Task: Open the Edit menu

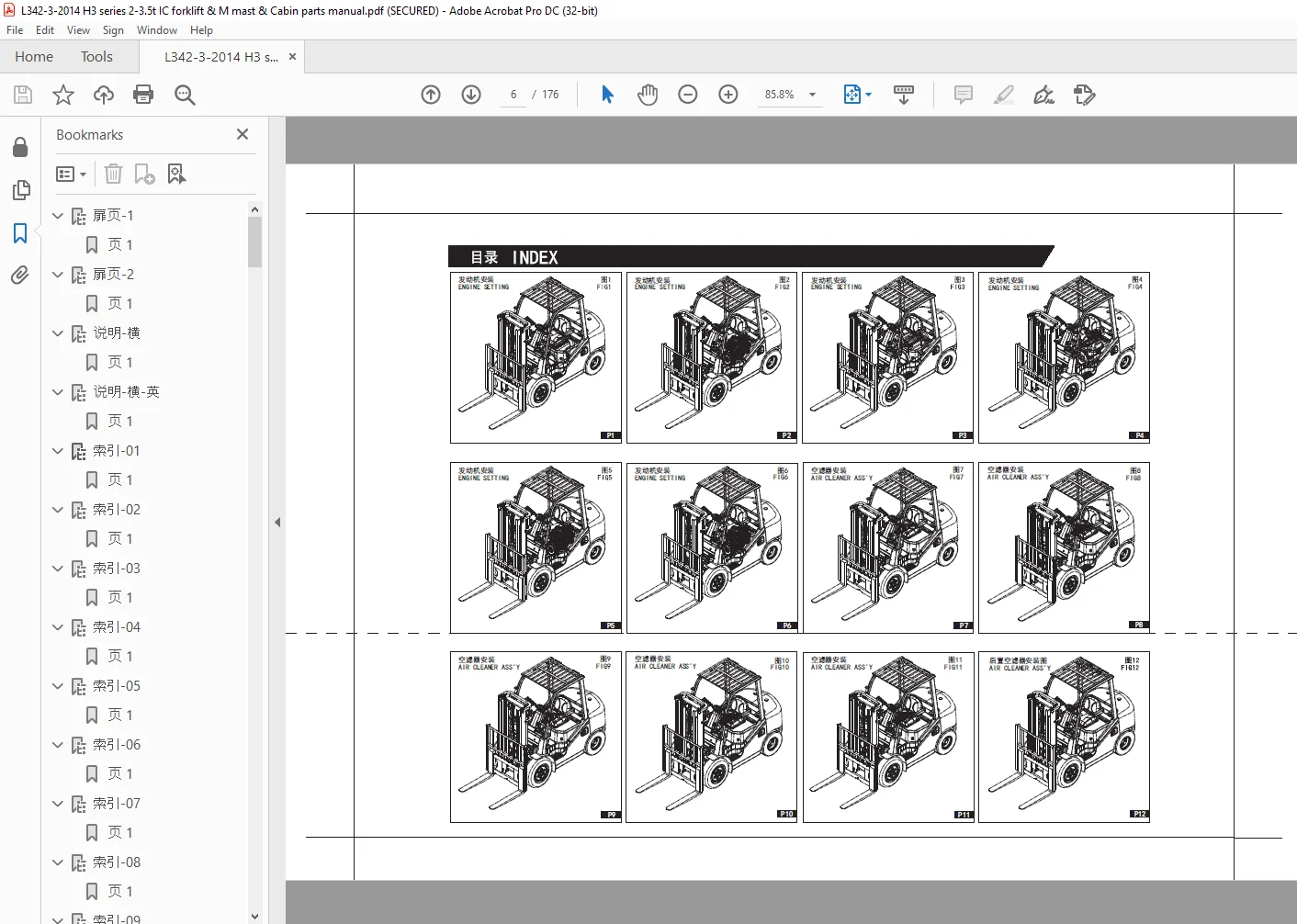Action: (x=45, y=30)
